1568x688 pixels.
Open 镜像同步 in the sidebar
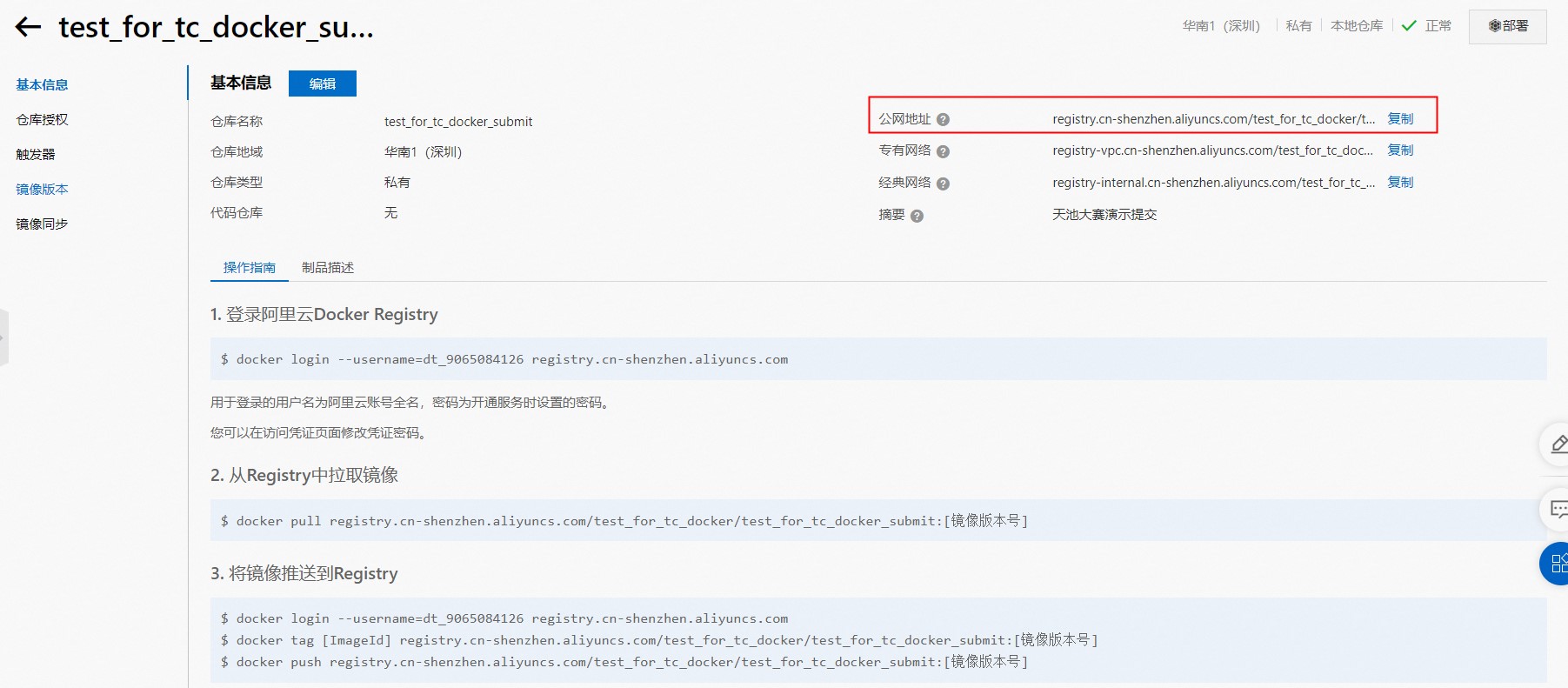pyautogui.click(x=42, y=224)
